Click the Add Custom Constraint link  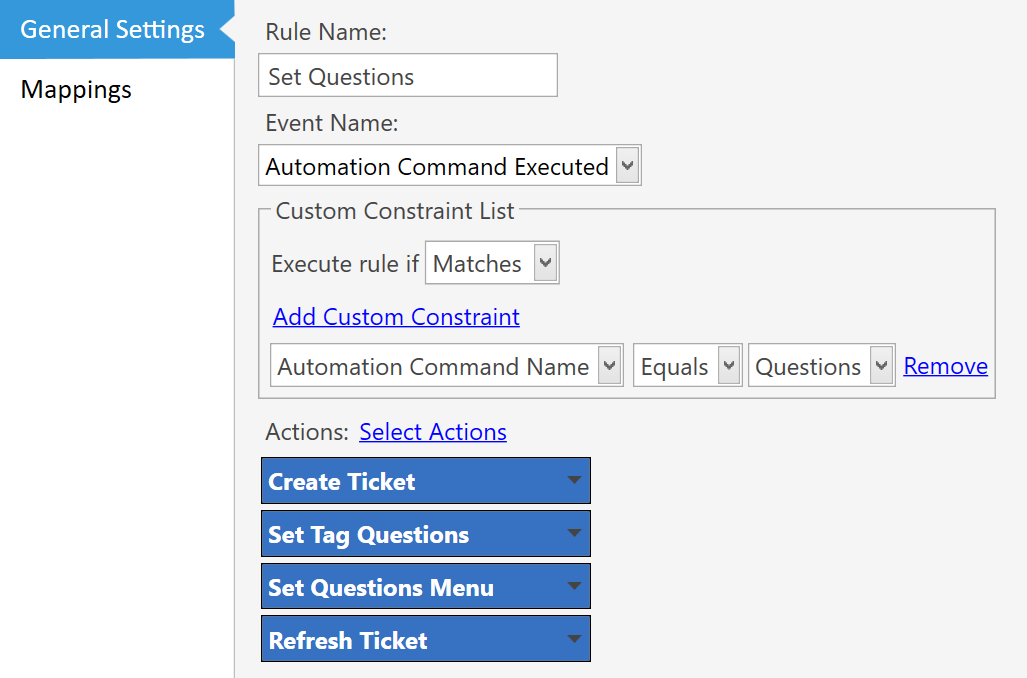[x=396, y=316]
